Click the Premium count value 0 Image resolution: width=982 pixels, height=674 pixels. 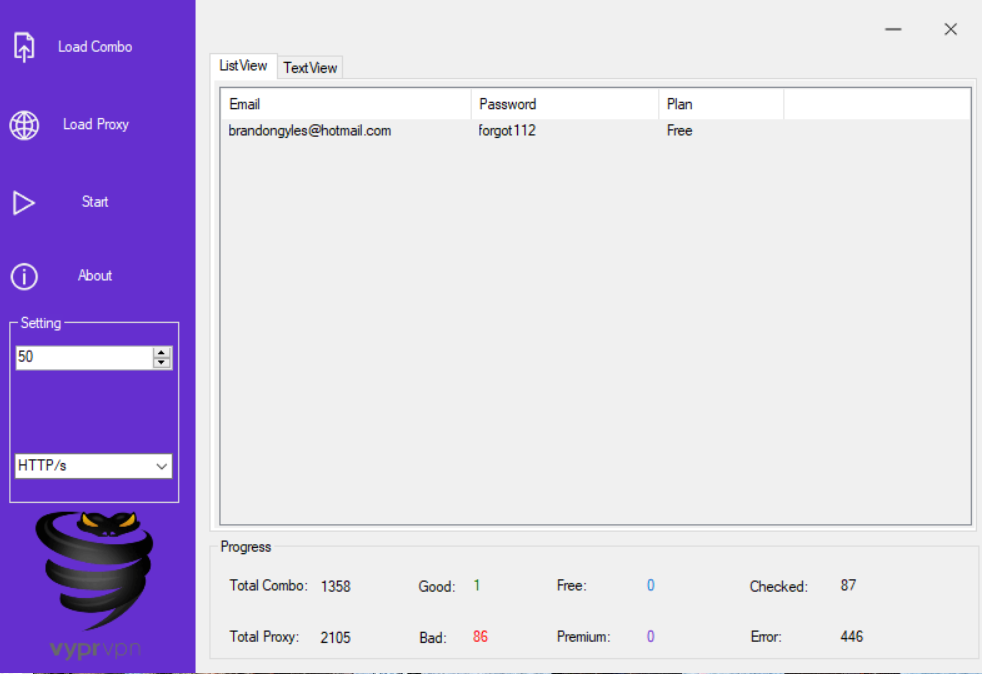651,637
